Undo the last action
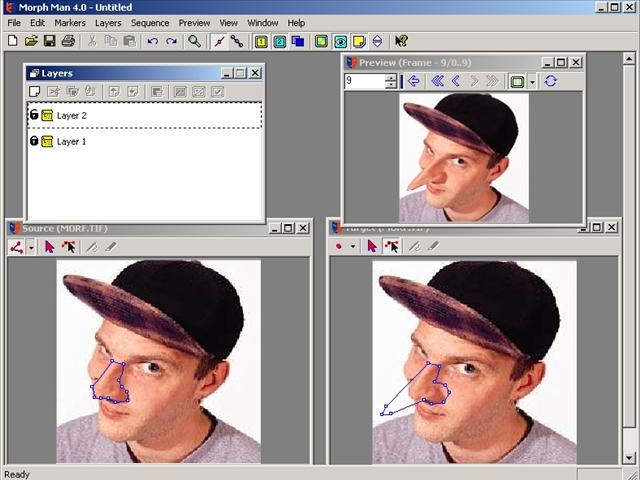The height and width of the screenshot is (480, 640). click(153, 41)
